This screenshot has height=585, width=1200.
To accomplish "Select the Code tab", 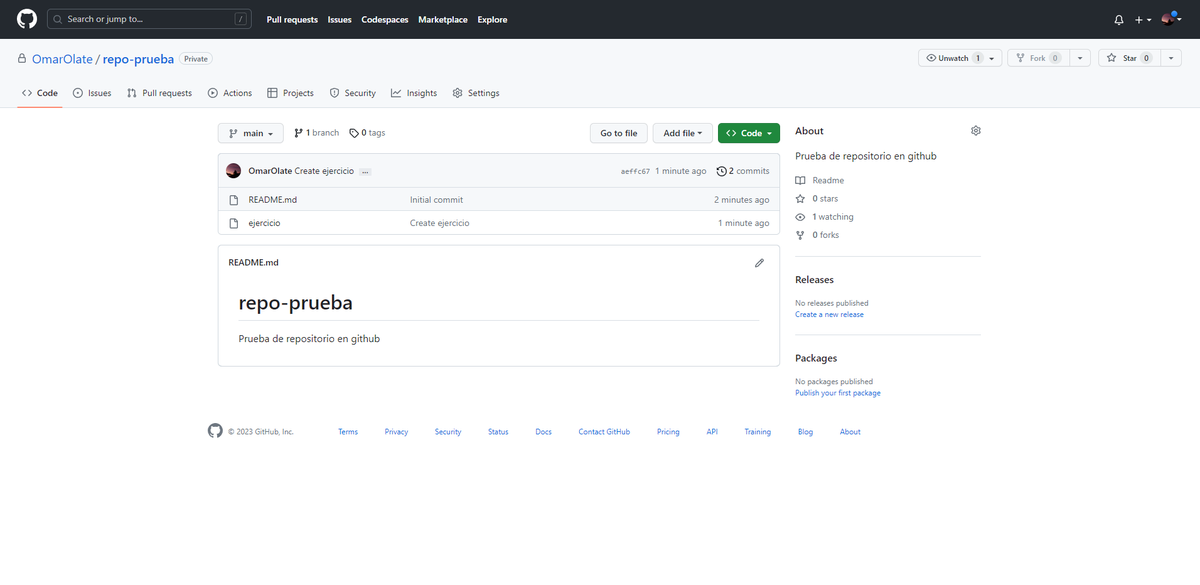I will tap(40, 93).
